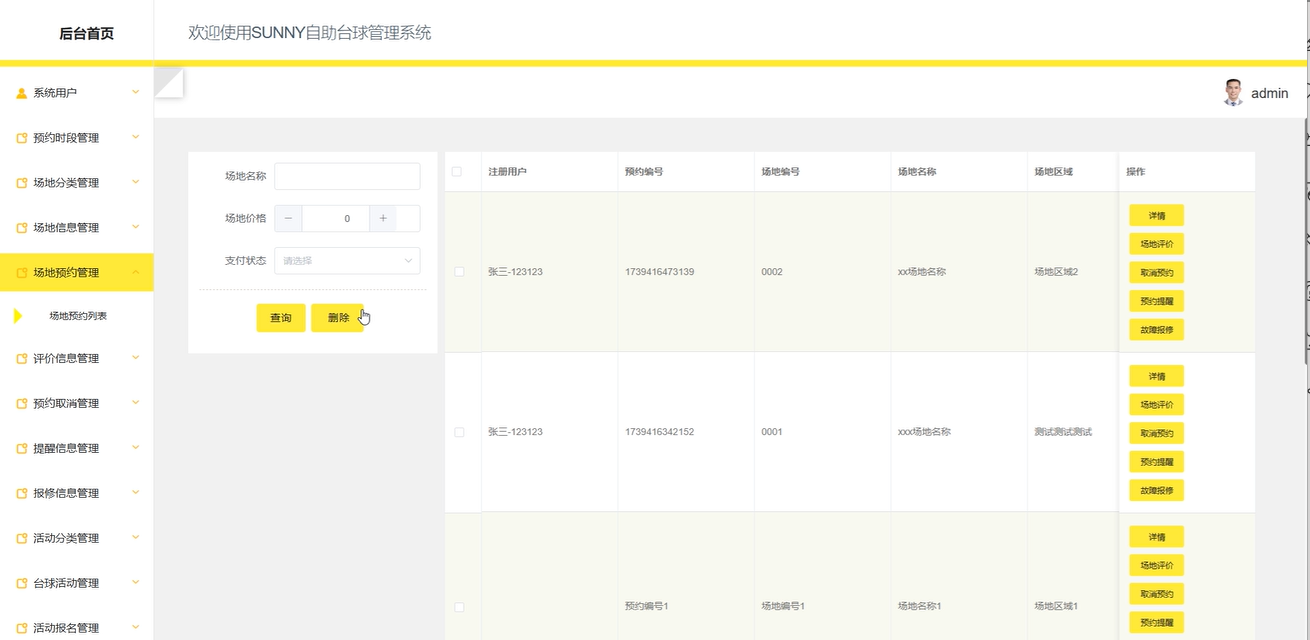Click the 活动分类管理 sidebar icon
The width and height of the screenshot is (1310, 640).
coord(22,539)
